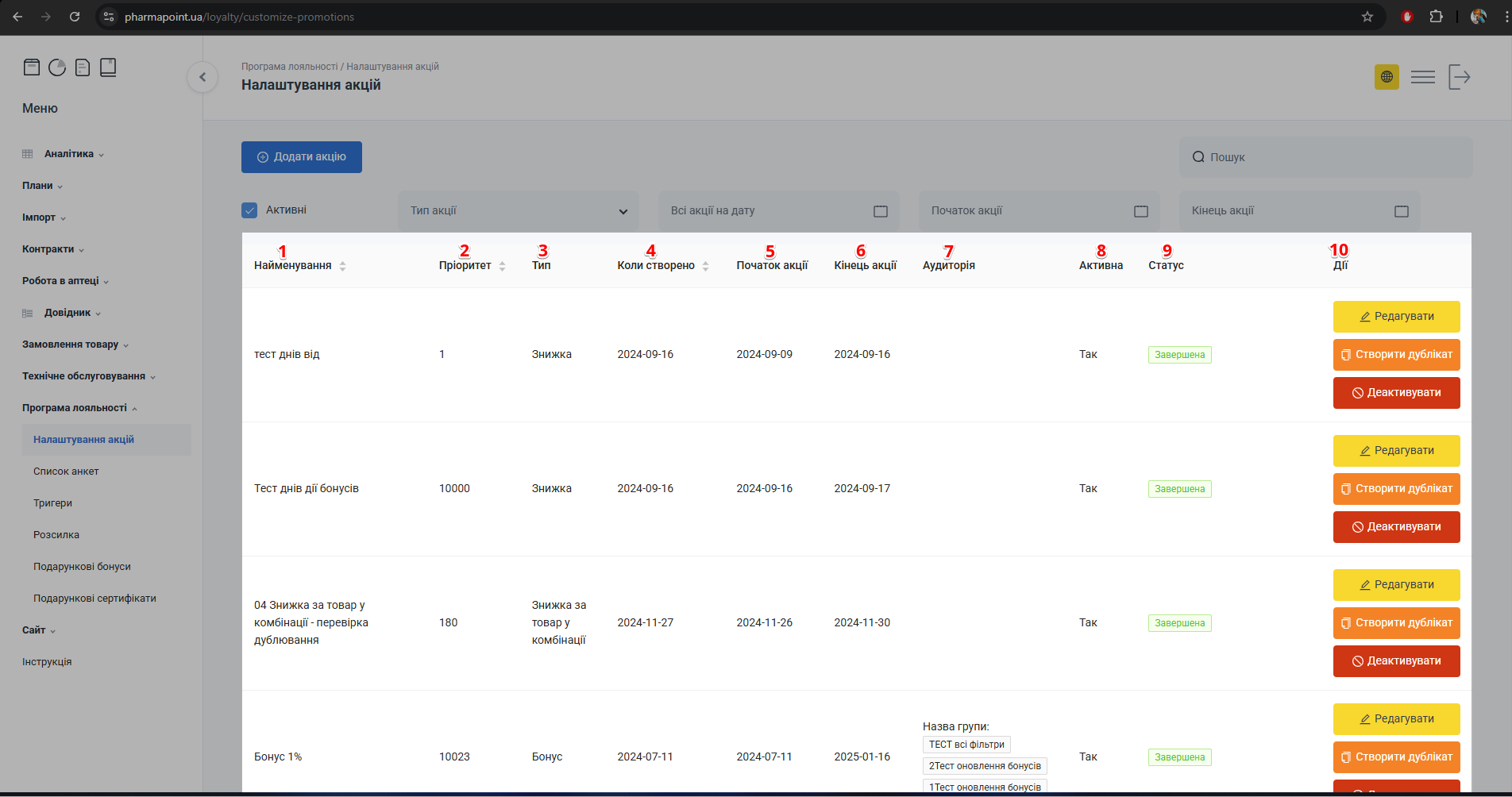
Task: Open the Тригери submenu item
Action: [x=52, y=503]
